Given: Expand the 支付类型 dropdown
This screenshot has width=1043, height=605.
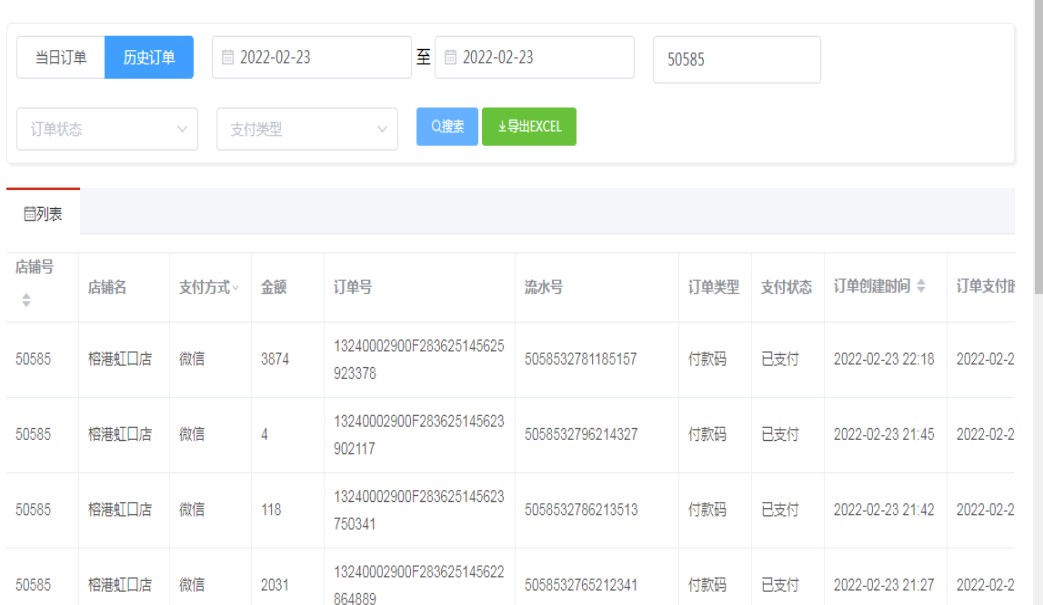Looking at the screenshot, I should coord(306,129).
